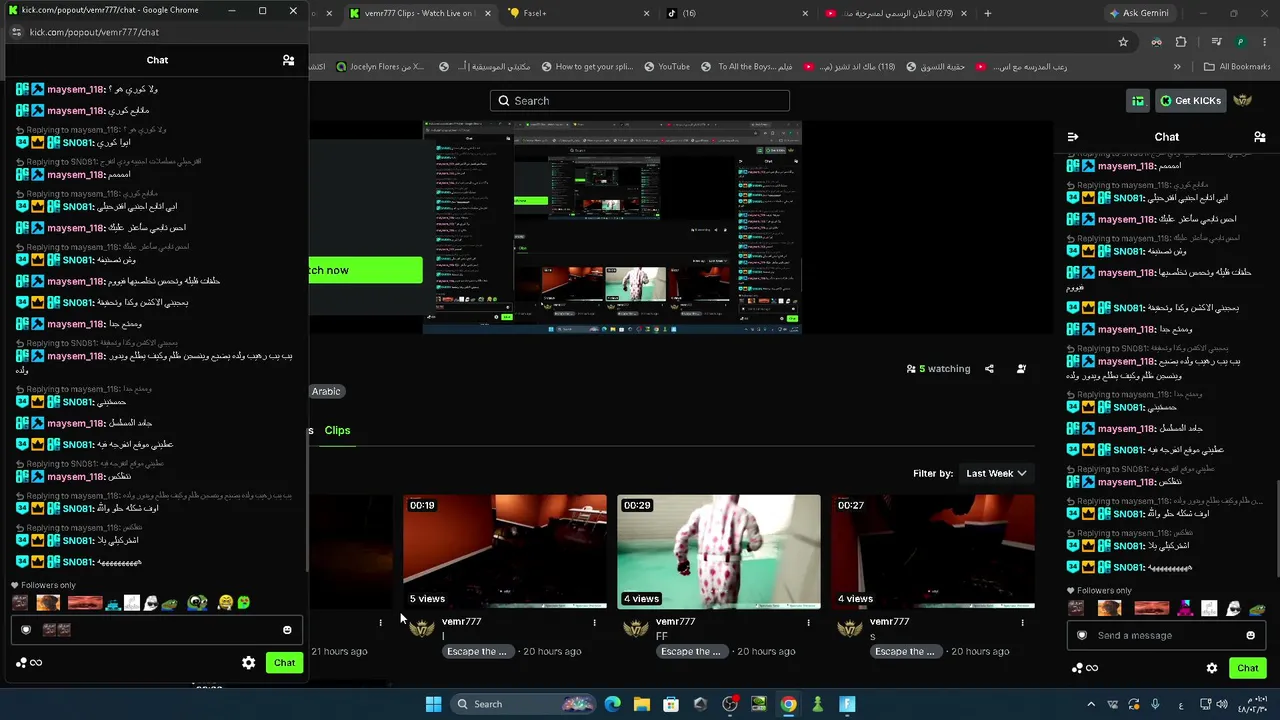Open the Windows Start menu

433,704
